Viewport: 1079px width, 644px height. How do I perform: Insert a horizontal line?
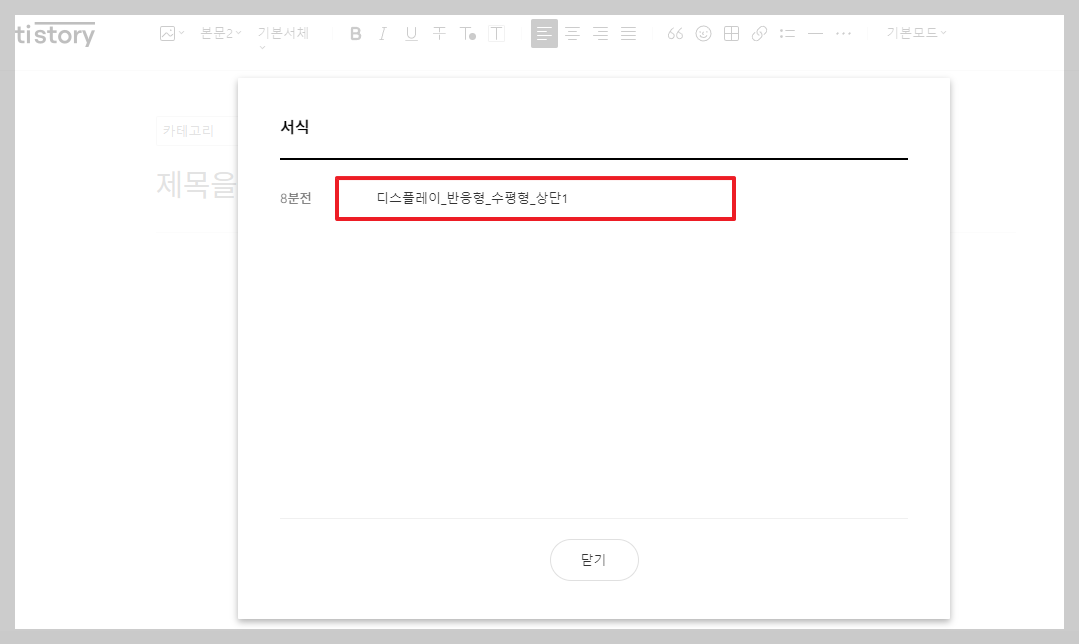click(x=815, y=33)
